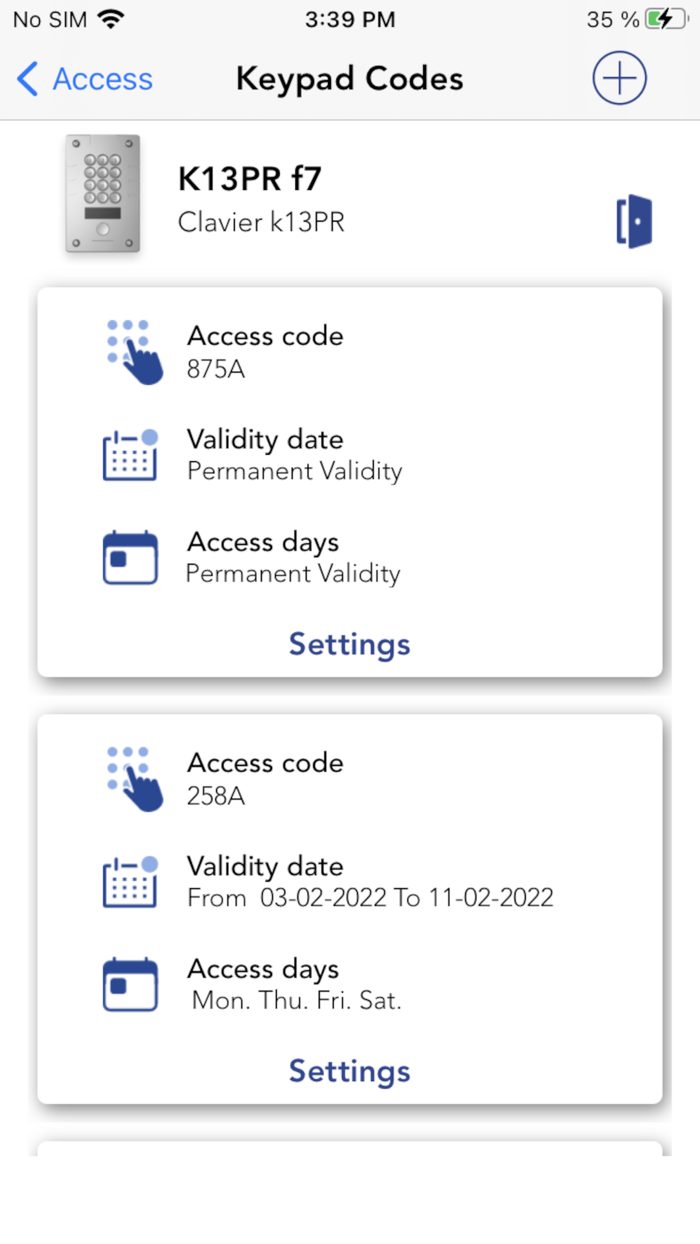The width and height of the screenshot is (700, 1244).
Task: Tap the access code keypad icon showing 875A
Action: pos(132,351)
